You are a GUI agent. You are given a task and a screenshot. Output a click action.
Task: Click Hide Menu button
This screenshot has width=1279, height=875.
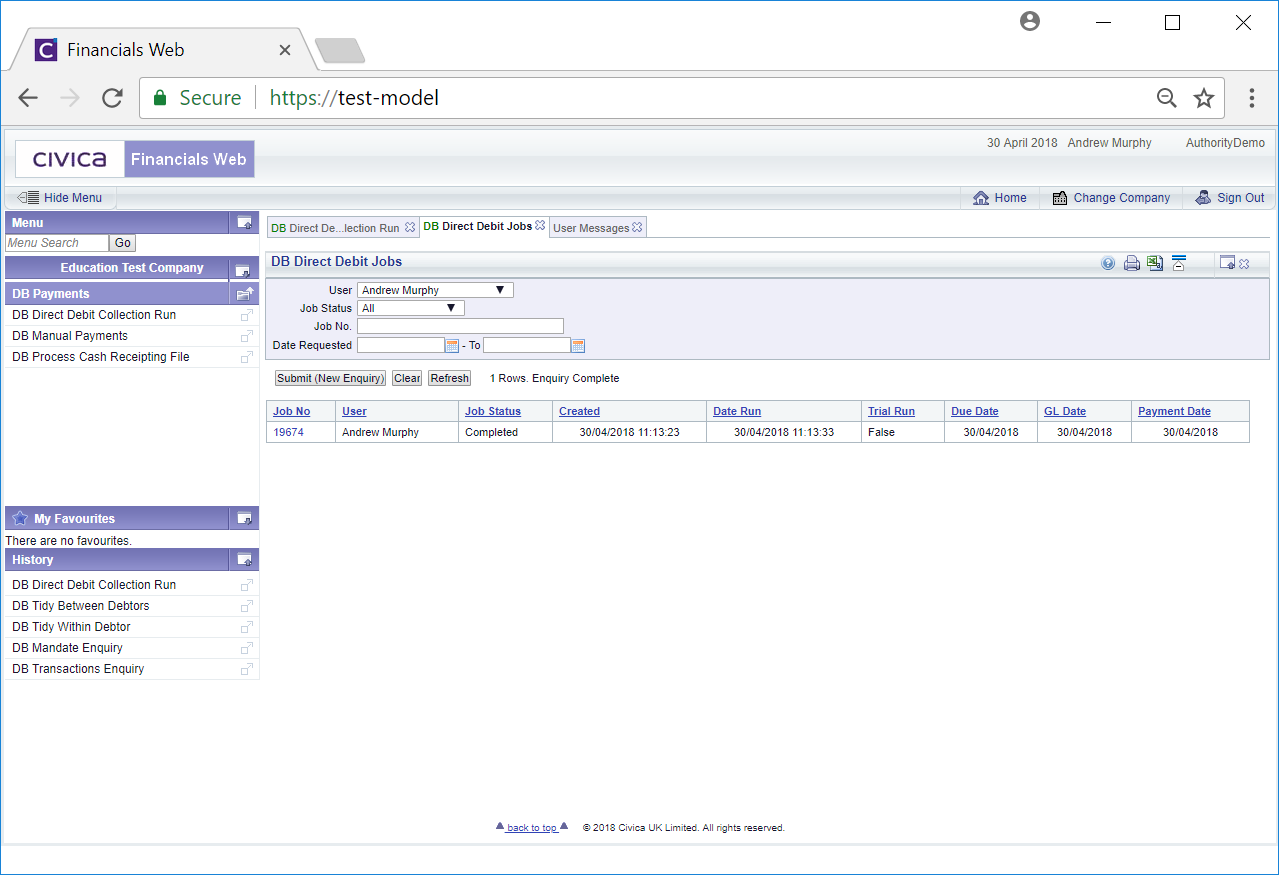[62, 198]
